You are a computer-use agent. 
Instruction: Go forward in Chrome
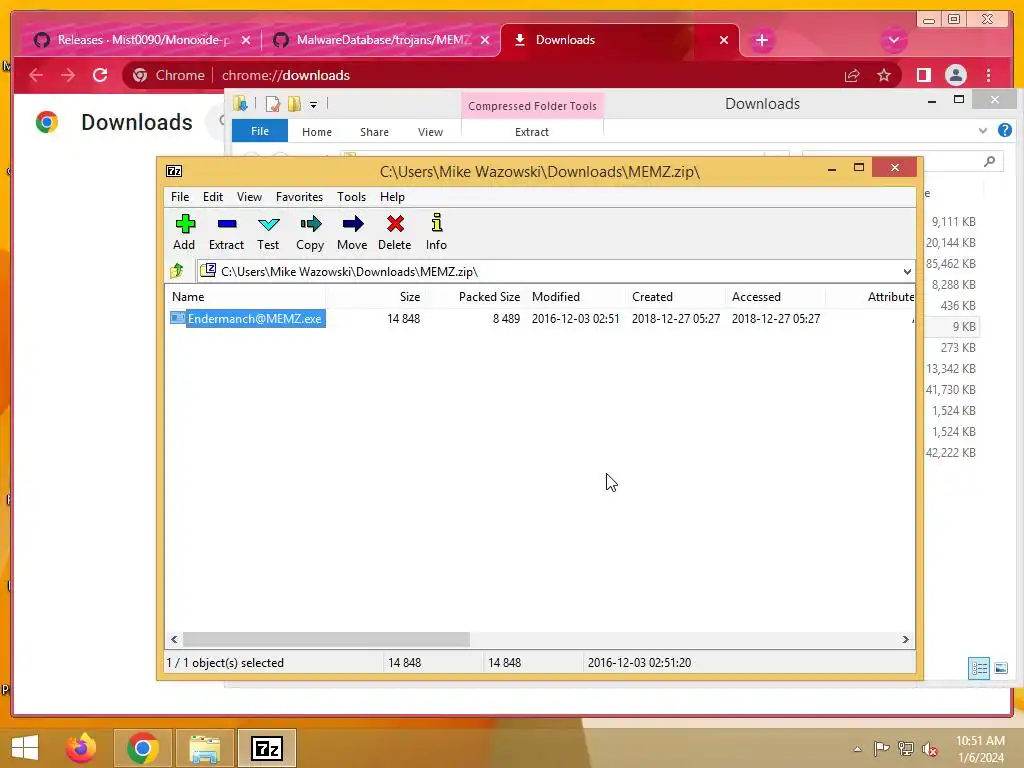(x=68, y=75)
